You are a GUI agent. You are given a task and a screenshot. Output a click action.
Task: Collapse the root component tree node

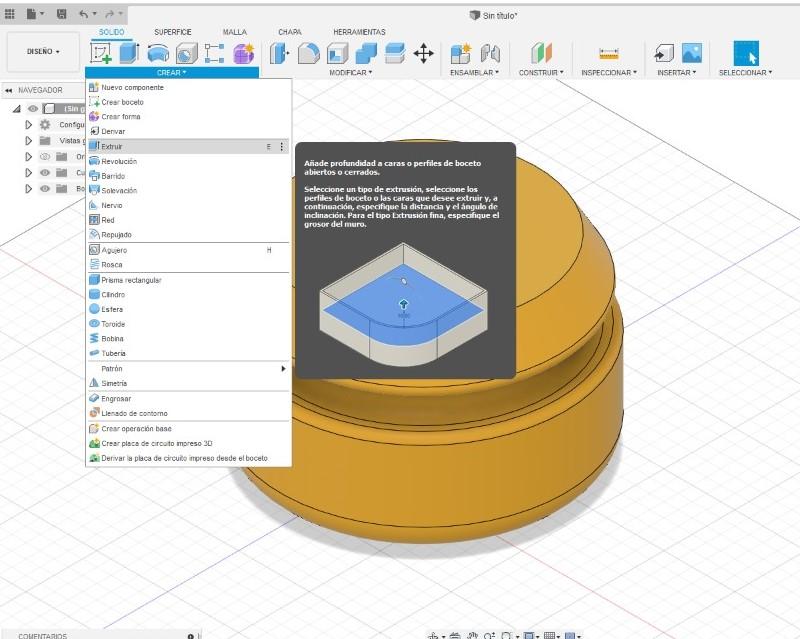[x=17, y=109]
